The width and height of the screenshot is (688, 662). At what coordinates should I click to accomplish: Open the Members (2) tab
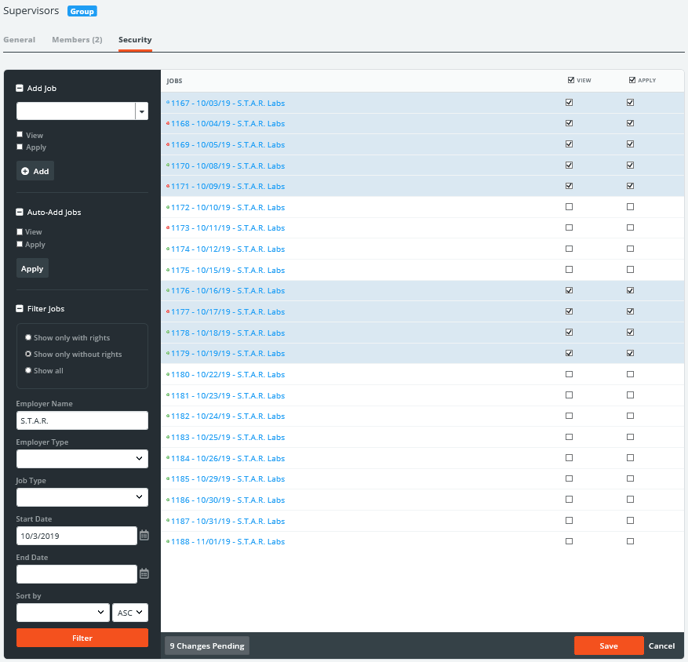(77, 40)
